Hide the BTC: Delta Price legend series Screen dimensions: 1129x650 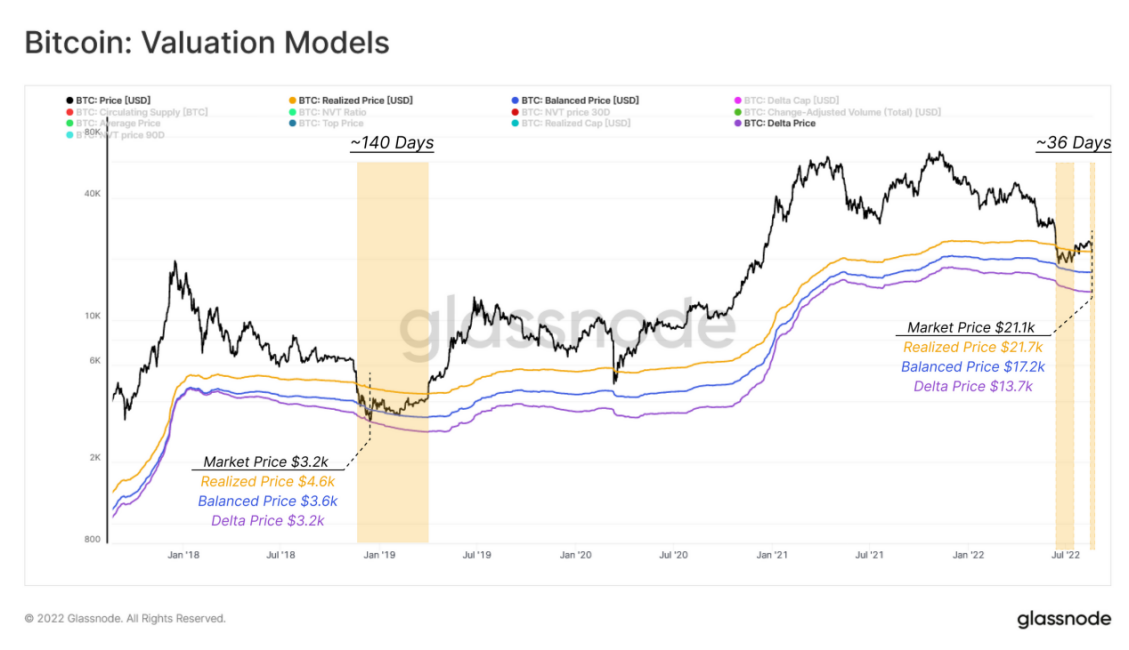coord(775,124)
